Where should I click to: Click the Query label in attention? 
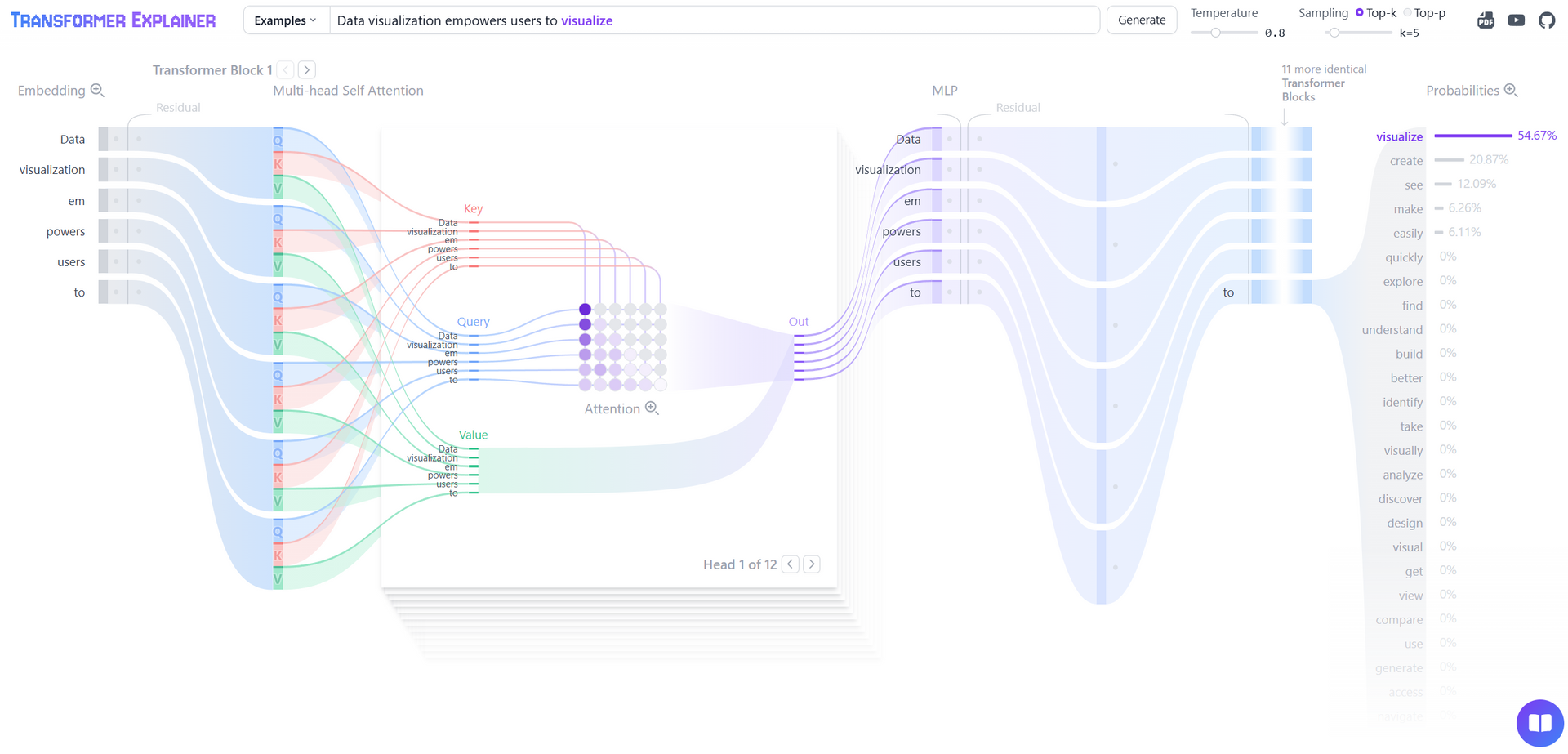point(474,322)
